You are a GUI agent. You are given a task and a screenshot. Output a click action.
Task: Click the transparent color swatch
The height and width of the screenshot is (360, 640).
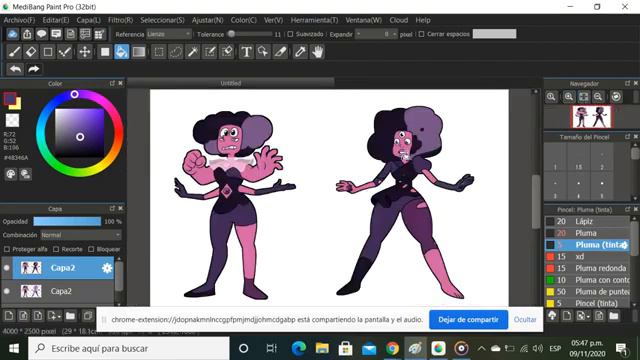[12, 120]
